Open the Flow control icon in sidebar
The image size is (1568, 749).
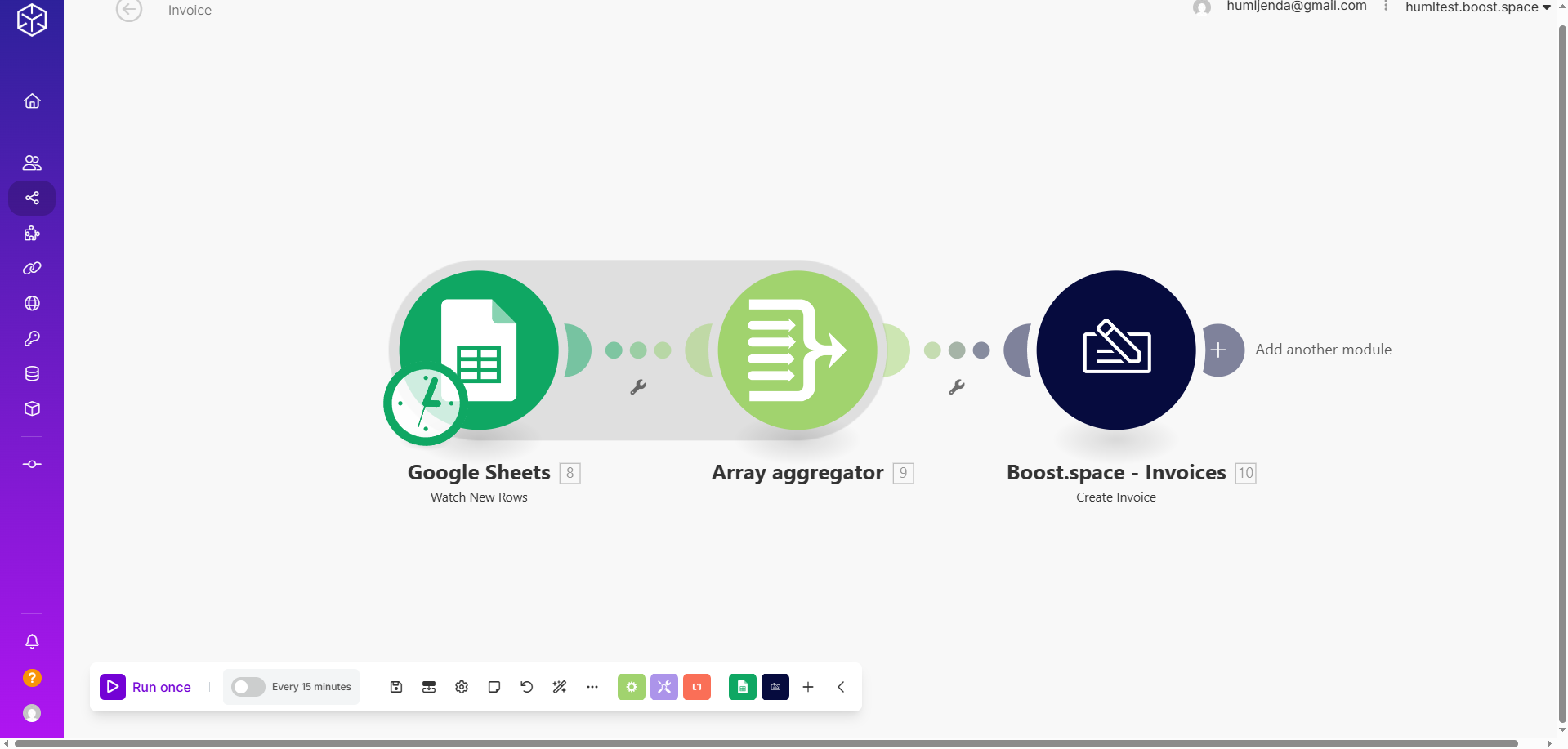pyautogui.click(x=32, y=464)
